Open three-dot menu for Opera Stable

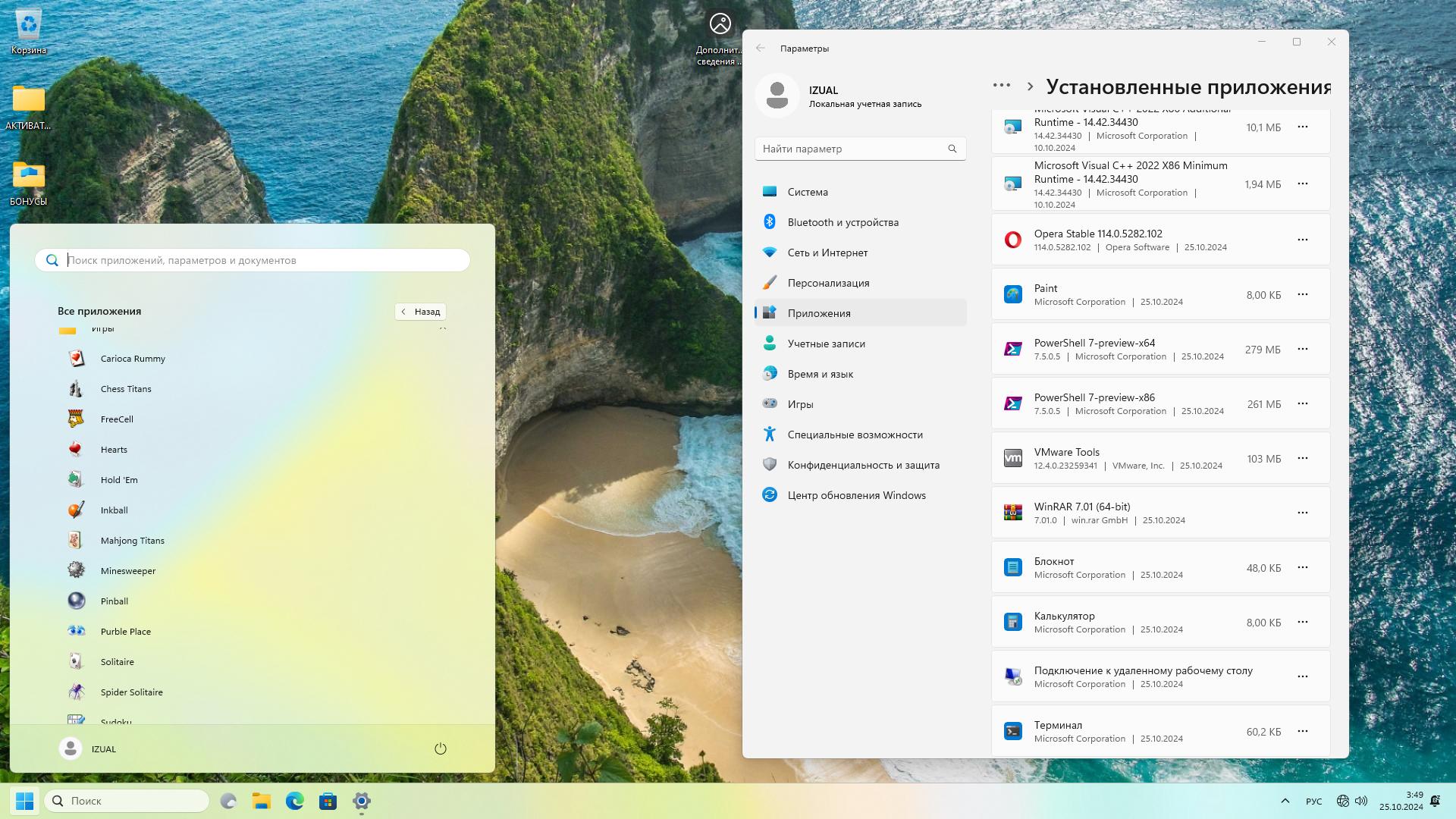1302,240
